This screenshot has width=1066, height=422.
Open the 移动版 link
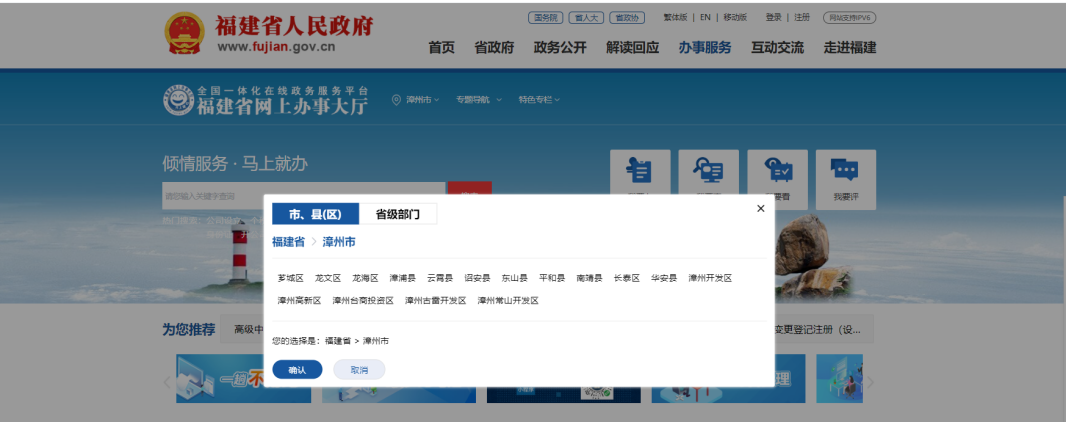[x=735, y=18]
